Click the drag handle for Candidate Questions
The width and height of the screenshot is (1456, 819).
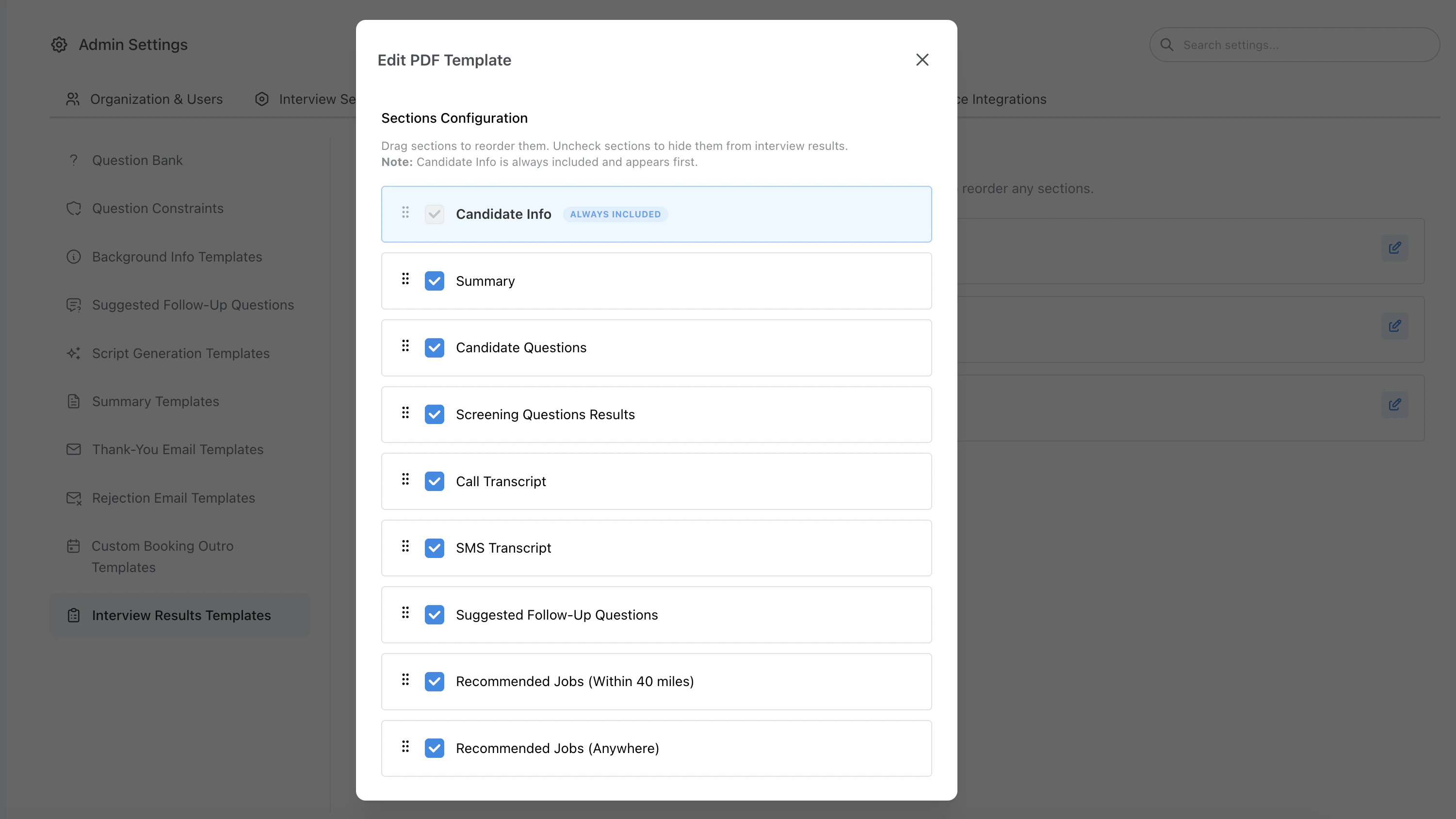click(x=405, y=345)
